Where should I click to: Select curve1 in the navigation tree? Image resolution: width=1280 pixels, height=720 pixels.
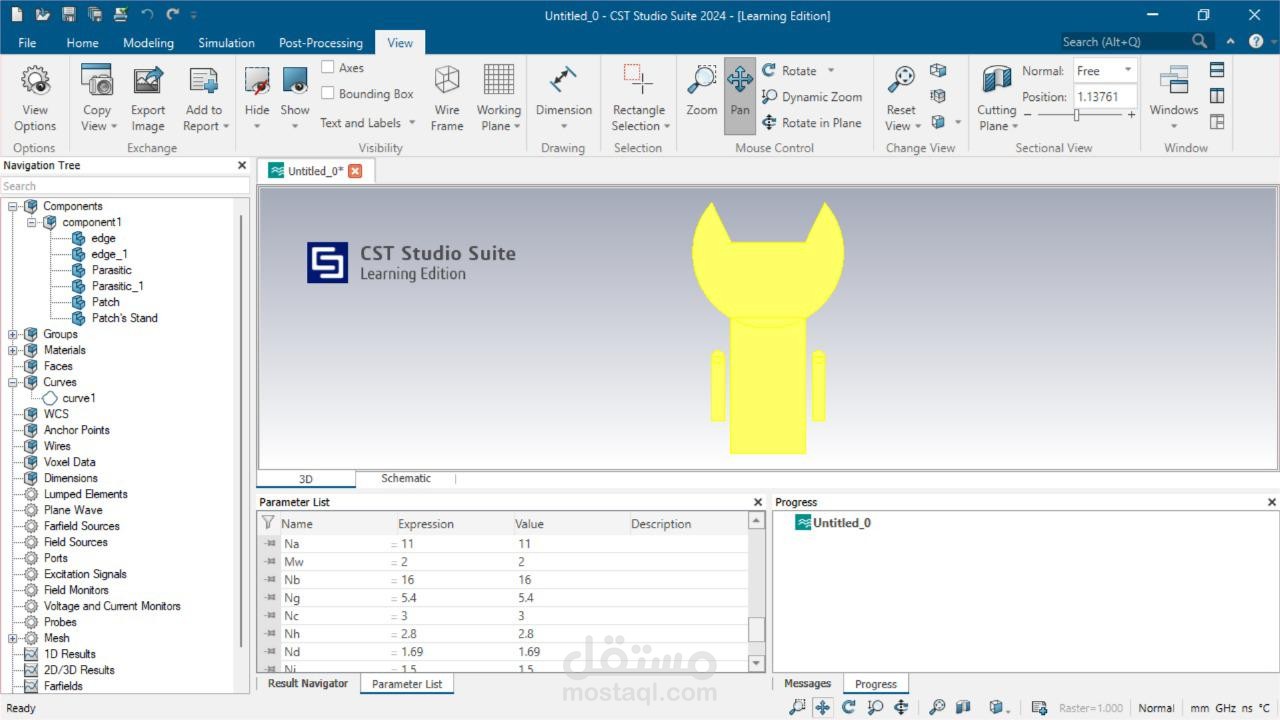pos(79,398)
